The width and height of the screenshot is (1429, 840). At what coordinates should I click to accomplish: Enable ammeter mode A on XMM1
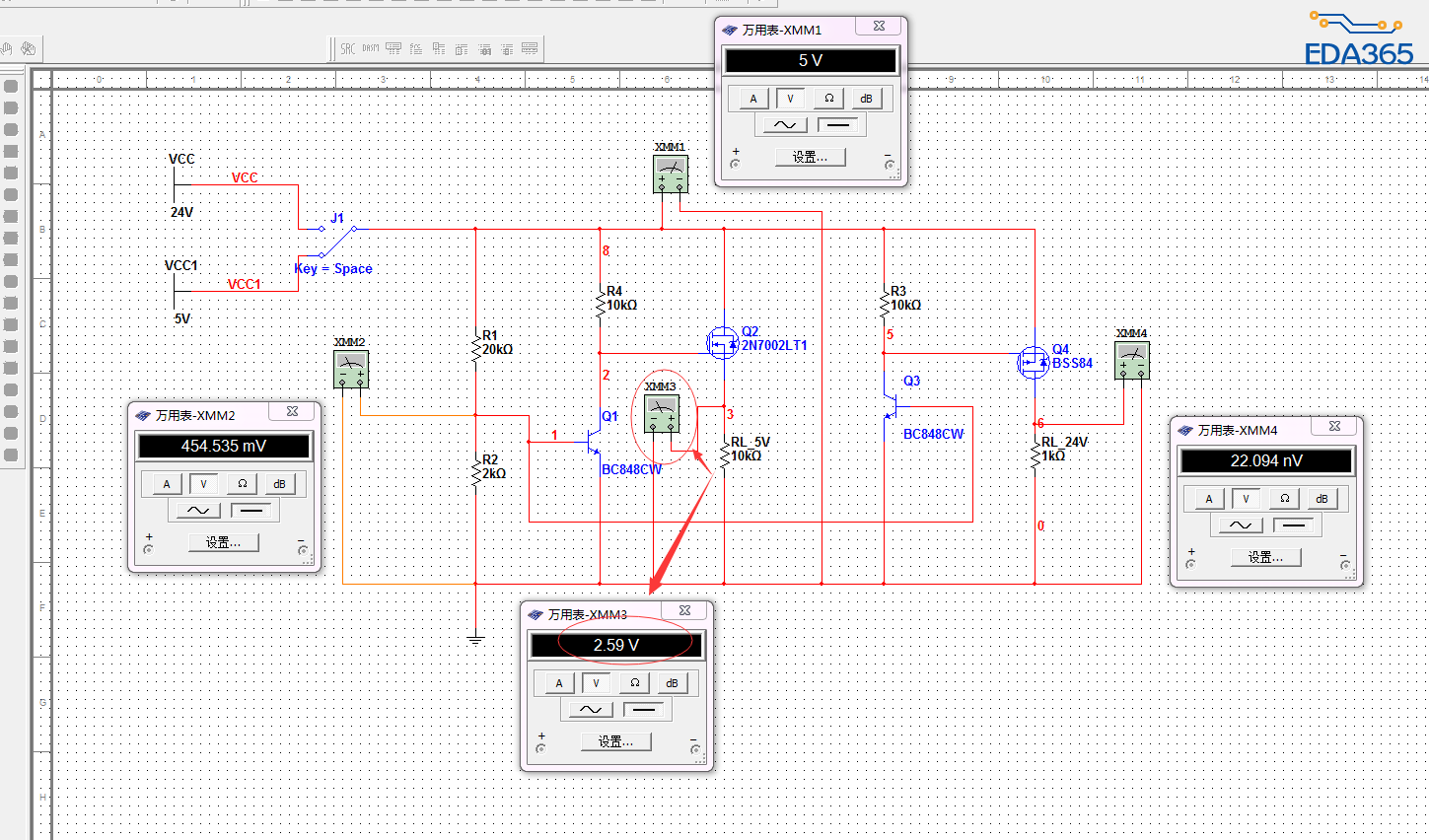(x=753, y=99)
